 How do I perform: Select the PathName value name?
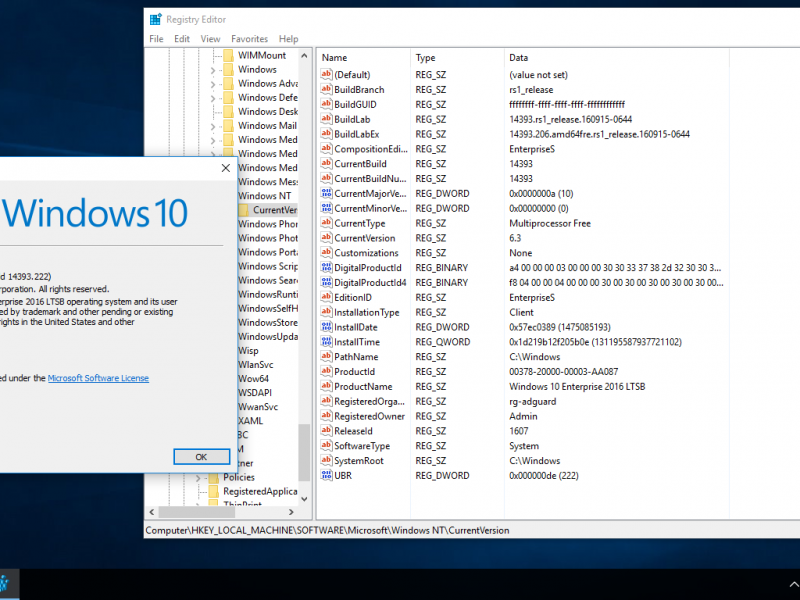coord(356,357)
